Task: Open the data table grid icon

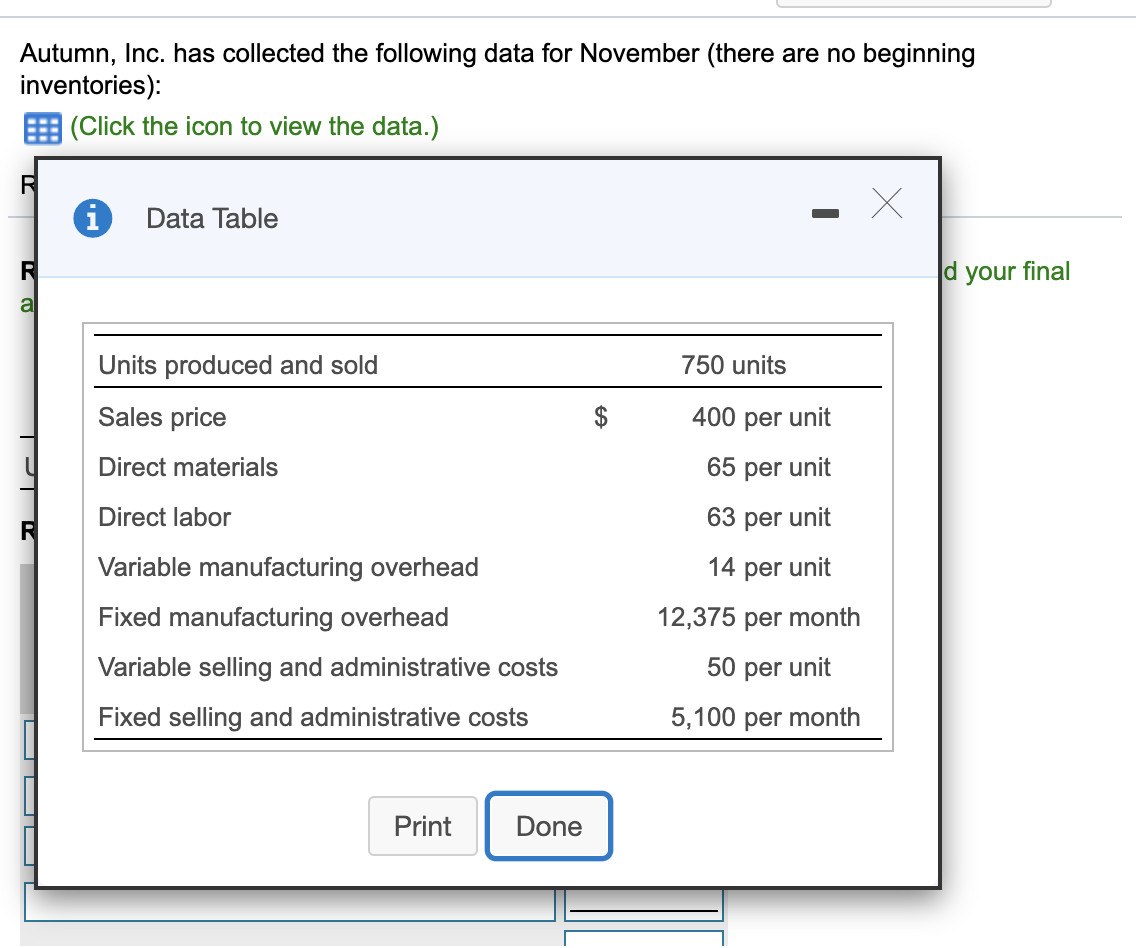Action: [x=40, y=128]
